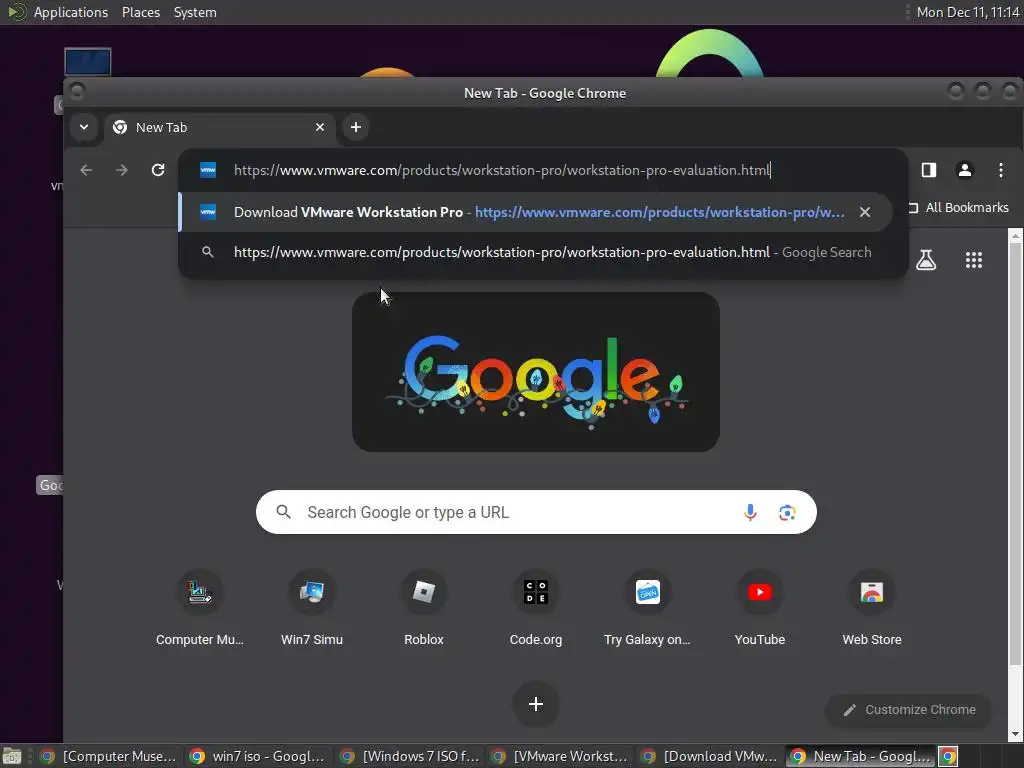Remove the VMware suggestion with its X
This screenshot has width=1024, height=768.
click(865, 212)
